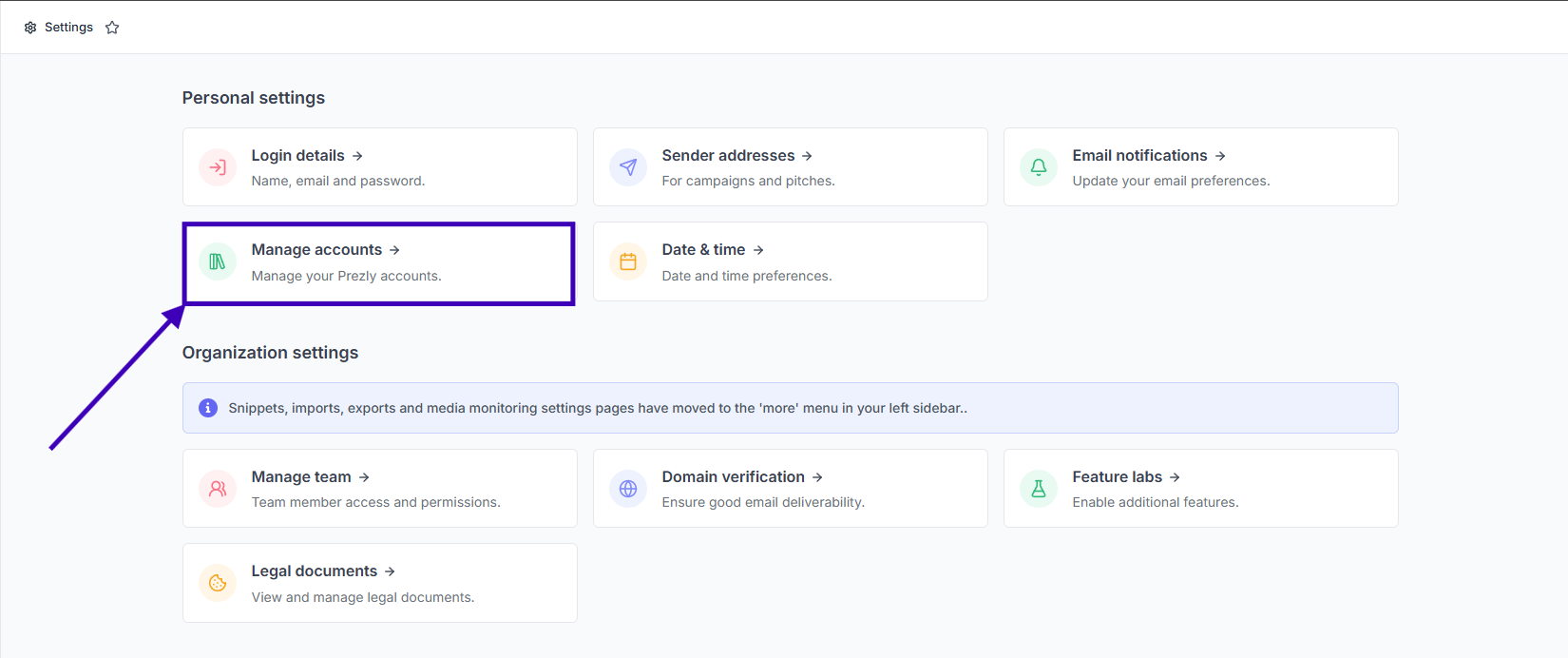Favorite the Settings page with the star
The image size is (1568, 658).
click(112, 28)
